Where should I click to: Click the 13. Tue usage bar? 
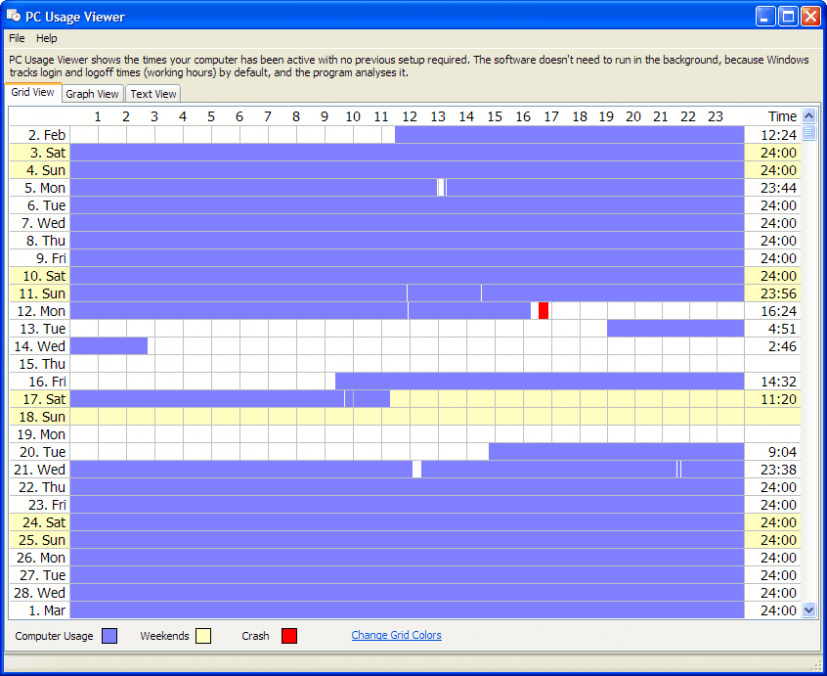[x=675, y=328]
